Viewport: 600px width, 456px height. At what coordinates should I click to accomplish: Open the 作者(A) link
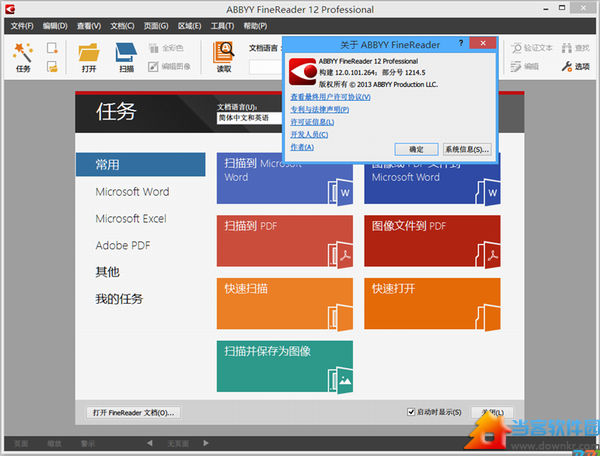302,147
